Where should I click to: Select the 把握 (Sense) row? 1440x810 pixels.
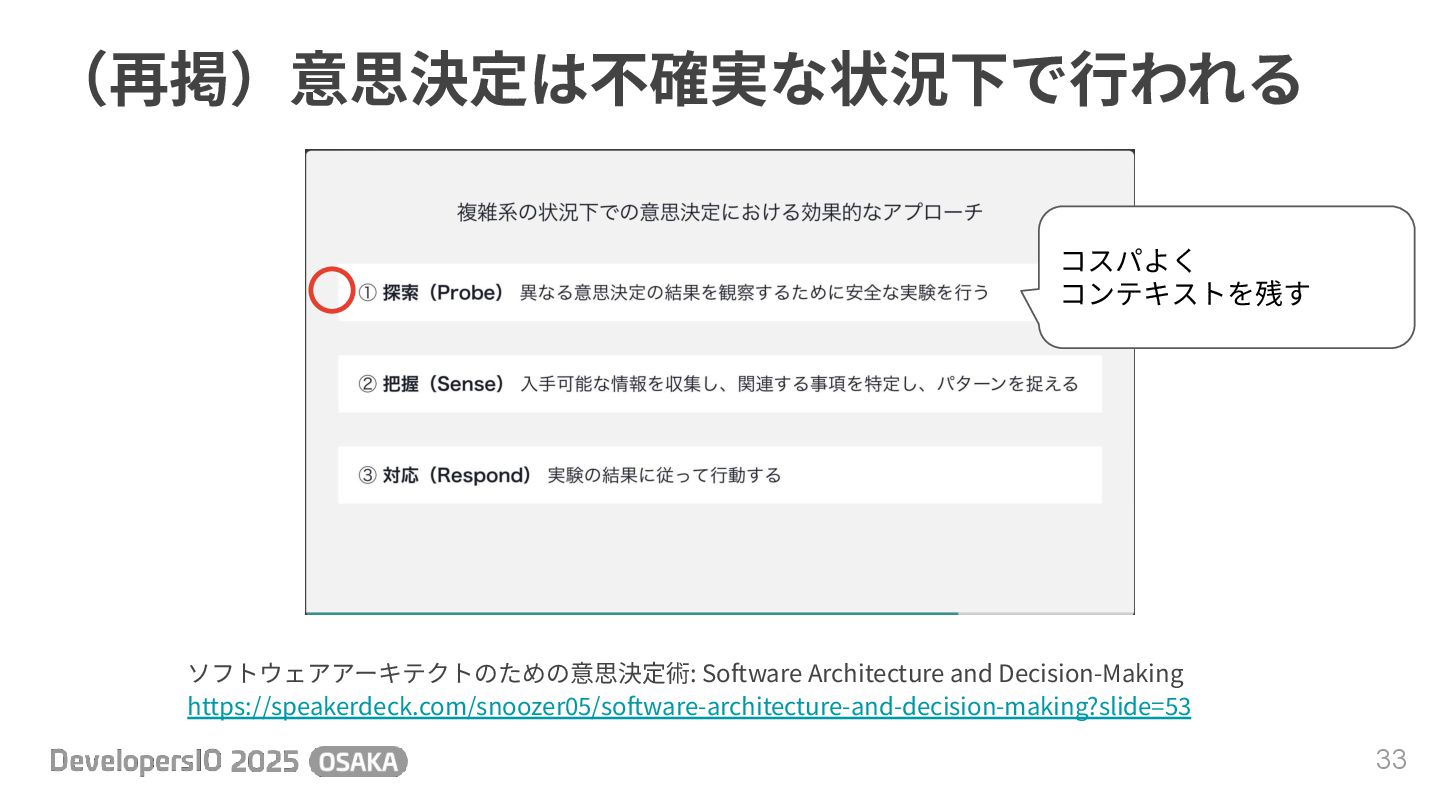720,384
